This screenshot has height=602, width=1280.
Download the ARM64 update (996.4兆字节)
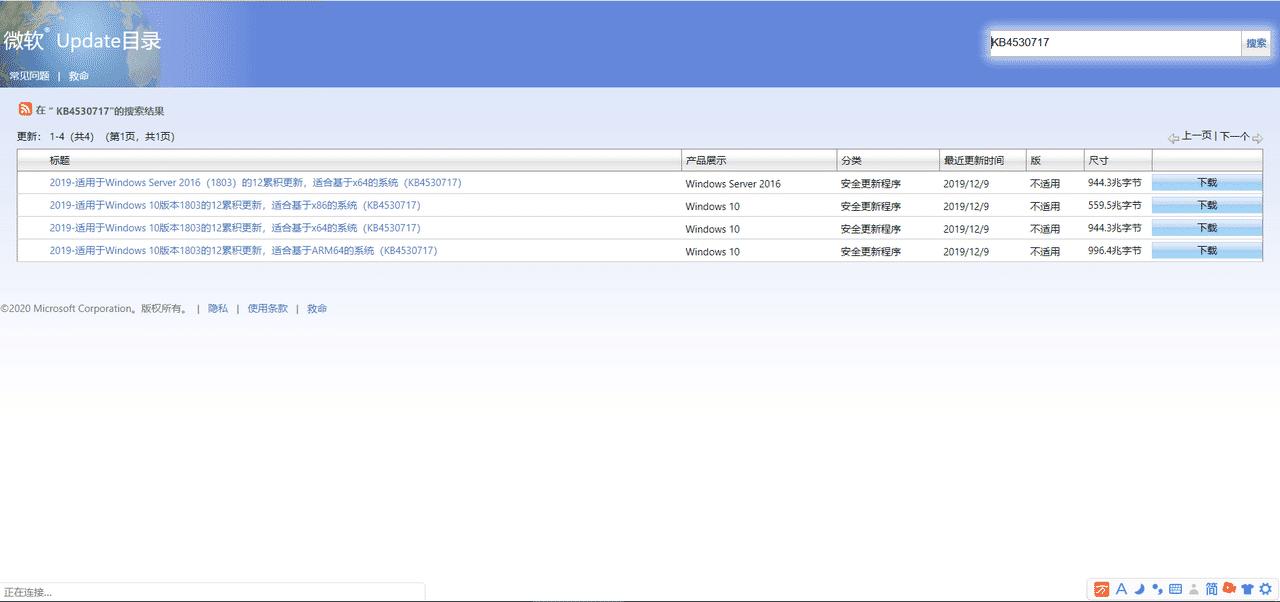coord(1207,250)
